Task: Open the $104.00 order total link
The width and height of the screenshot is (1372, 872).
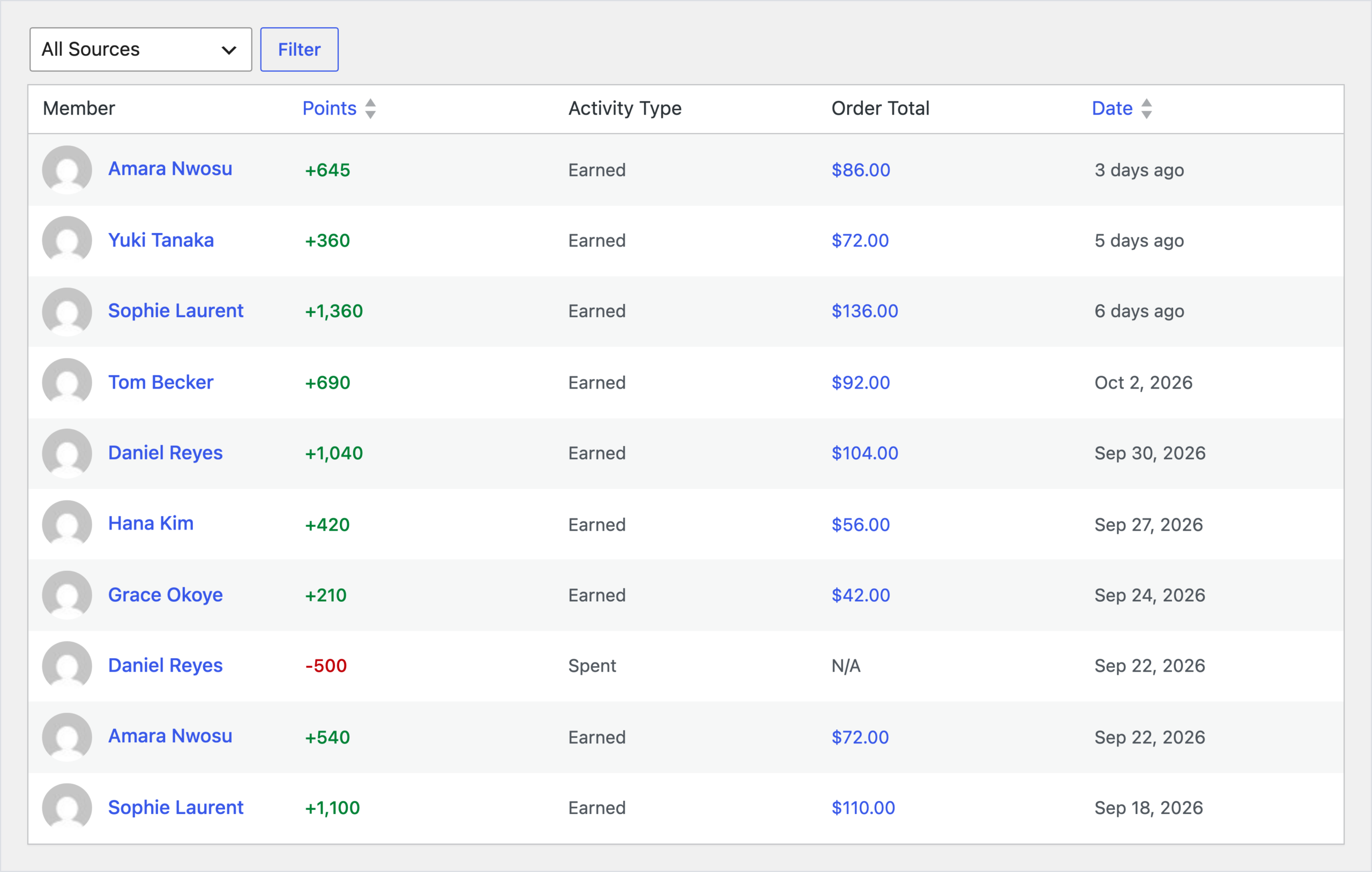Action: (864, 453)
